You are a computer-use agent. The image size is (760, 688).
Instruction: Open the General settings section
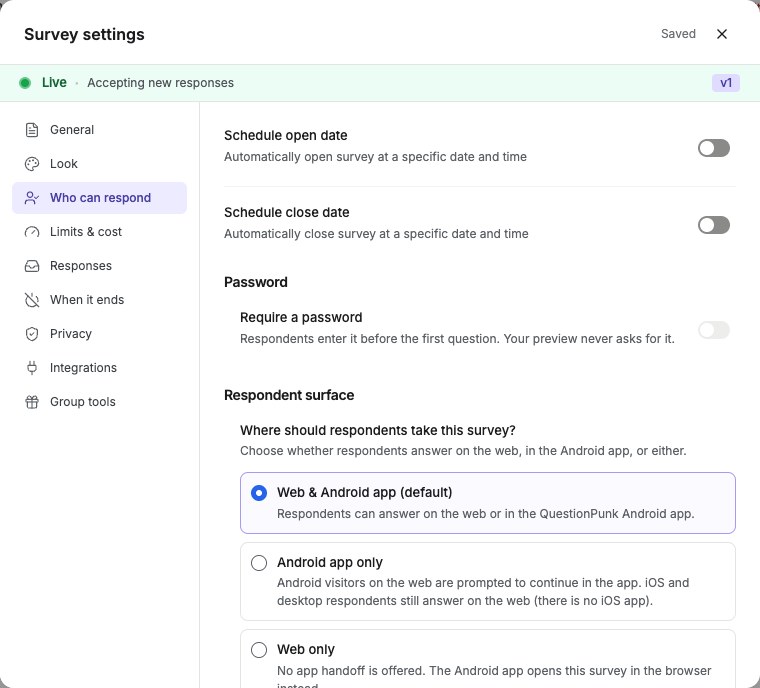click(99, 130)
